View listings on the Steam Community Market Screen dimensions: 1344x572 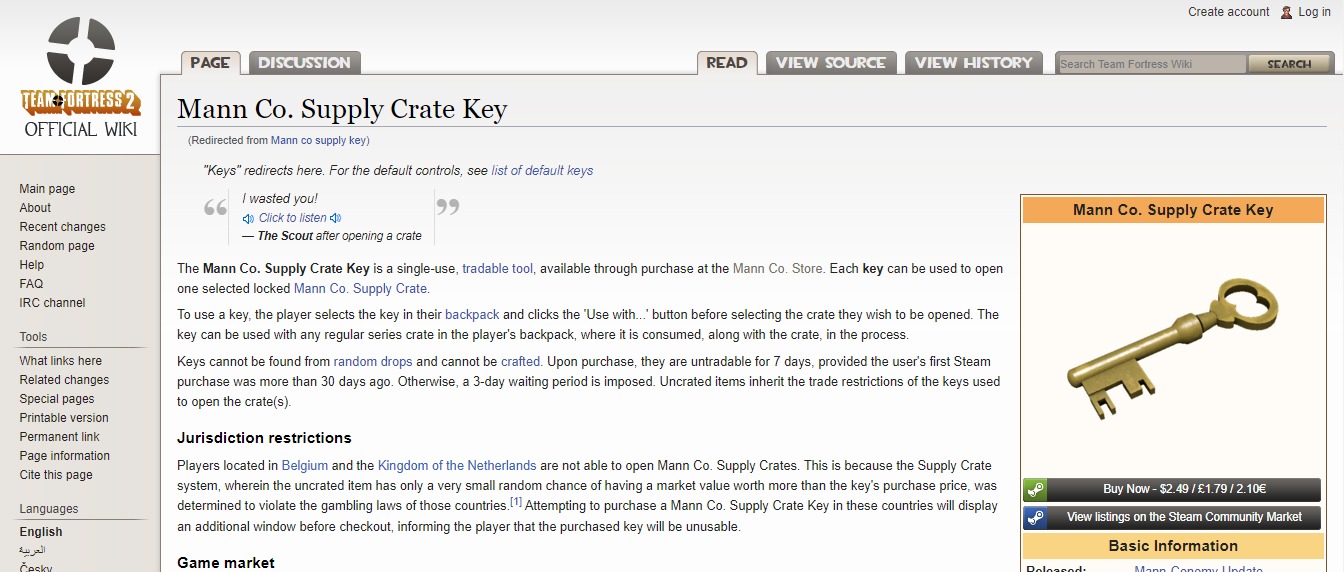(x=1184, y=518)
